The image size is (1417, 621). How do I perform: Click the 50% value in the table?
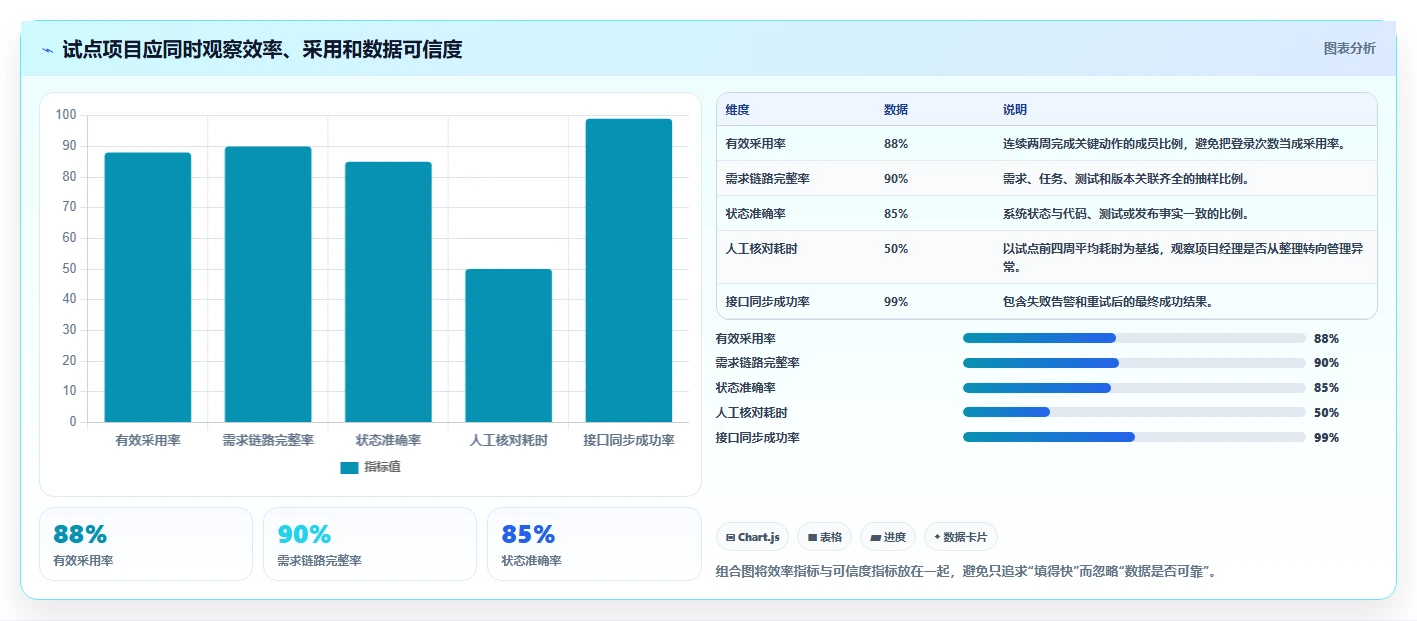pos(896,249)
